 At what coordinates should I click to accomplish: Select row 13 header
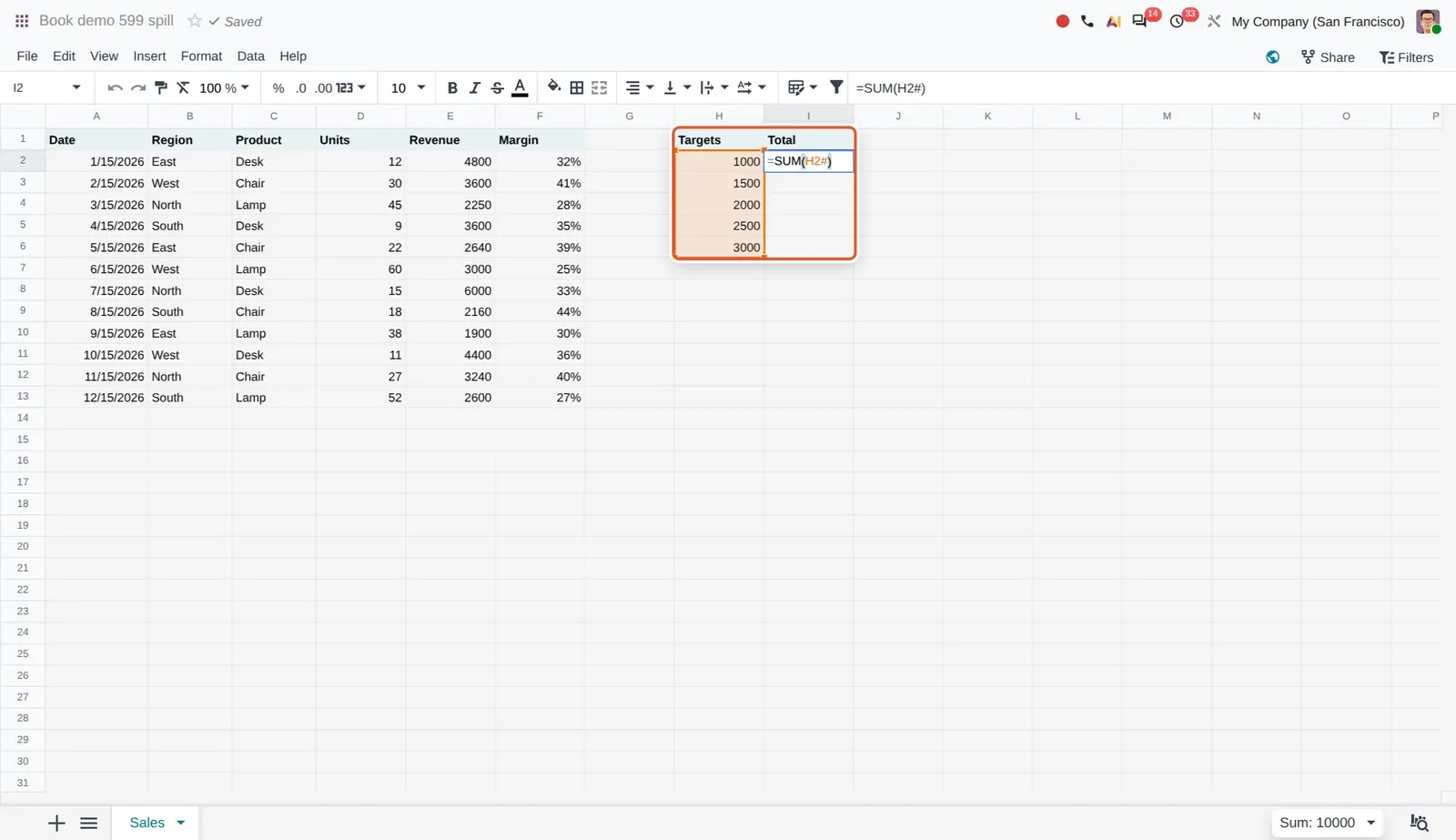tap(23, 397)
